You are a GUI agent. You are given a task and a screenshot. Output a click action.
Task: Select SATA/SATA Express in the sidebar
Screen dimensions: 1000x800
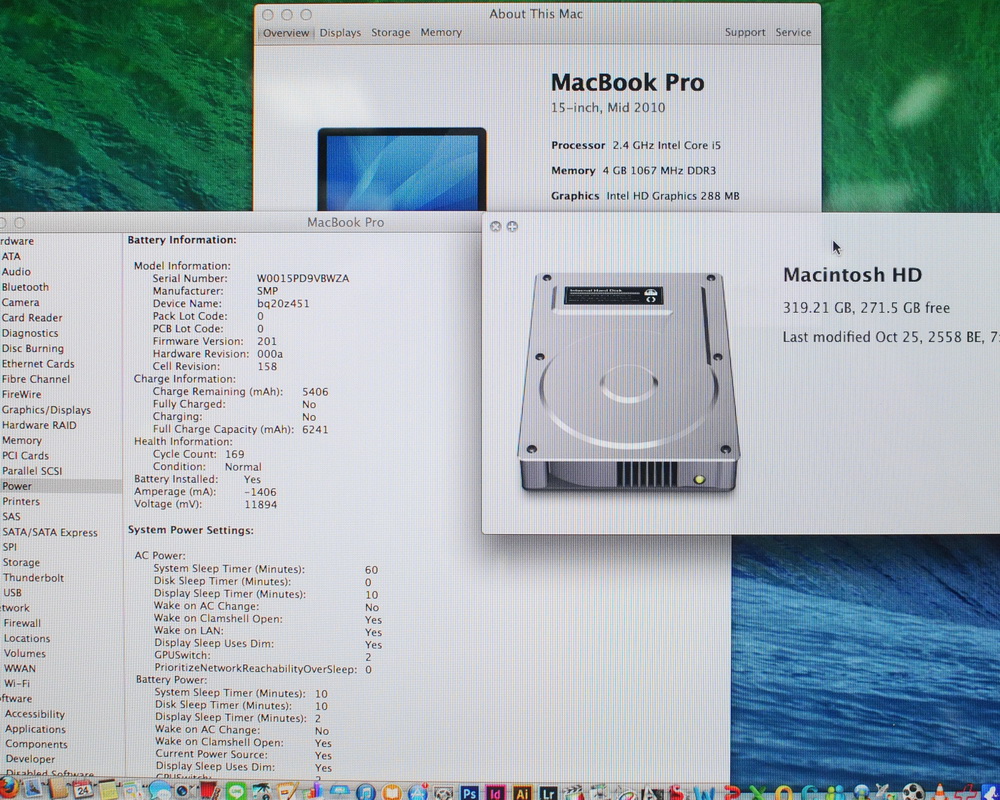tap(50, 532)
